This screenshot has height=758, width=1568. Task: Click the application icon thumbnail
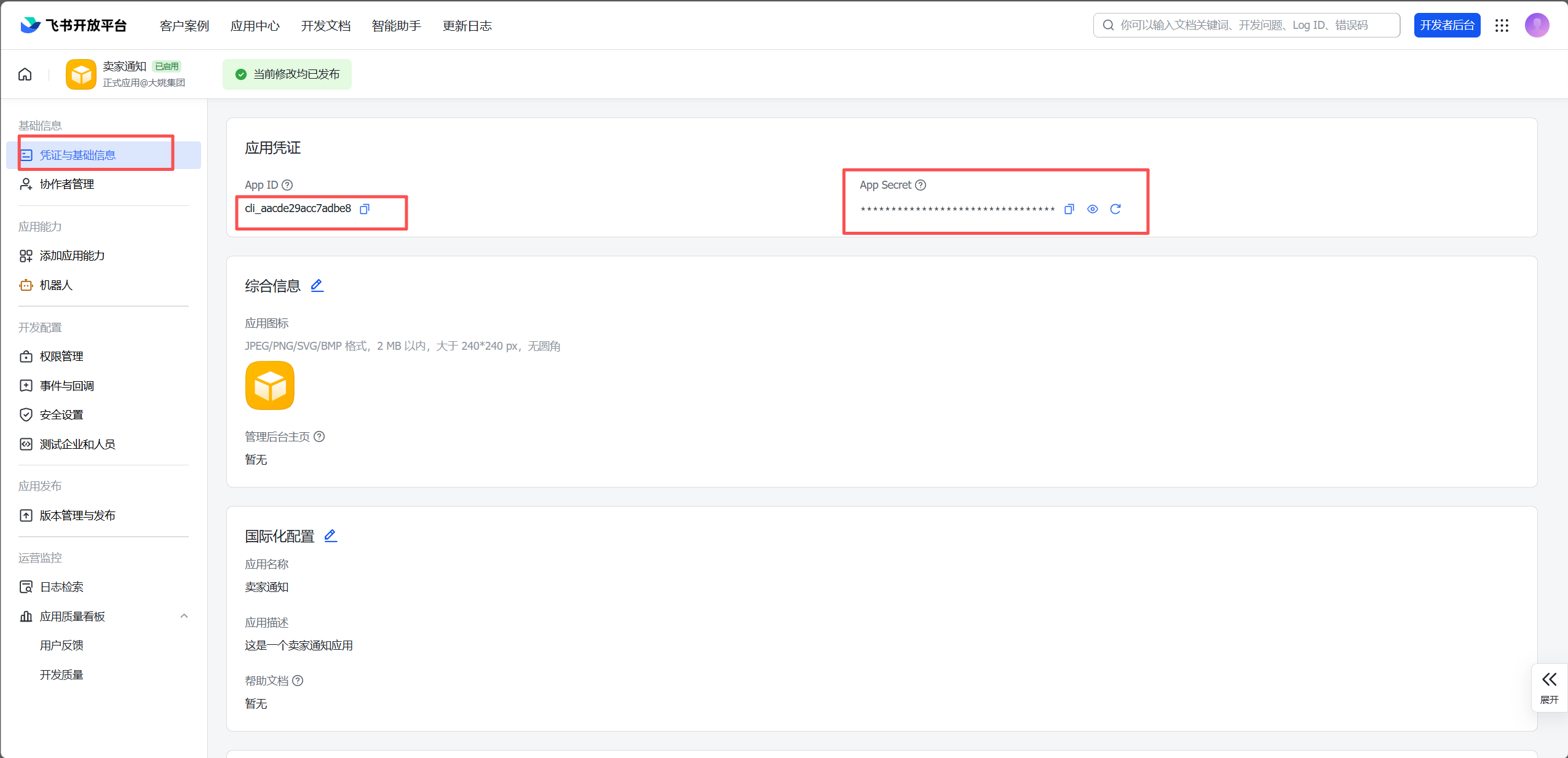[270, 385]
